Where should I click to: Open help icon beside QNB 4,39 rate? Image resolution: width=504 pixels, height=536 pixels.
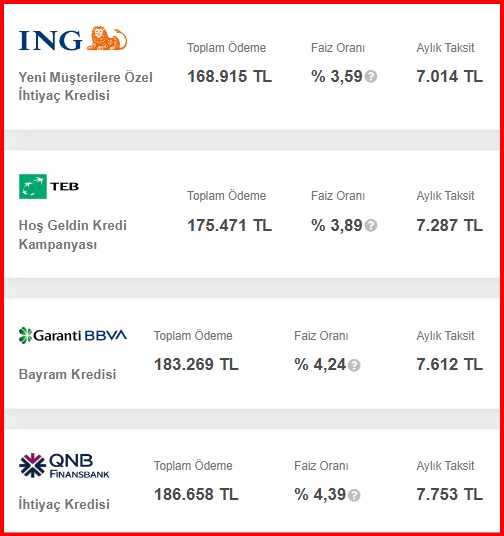pyautogui.click(x=354, y=495)
